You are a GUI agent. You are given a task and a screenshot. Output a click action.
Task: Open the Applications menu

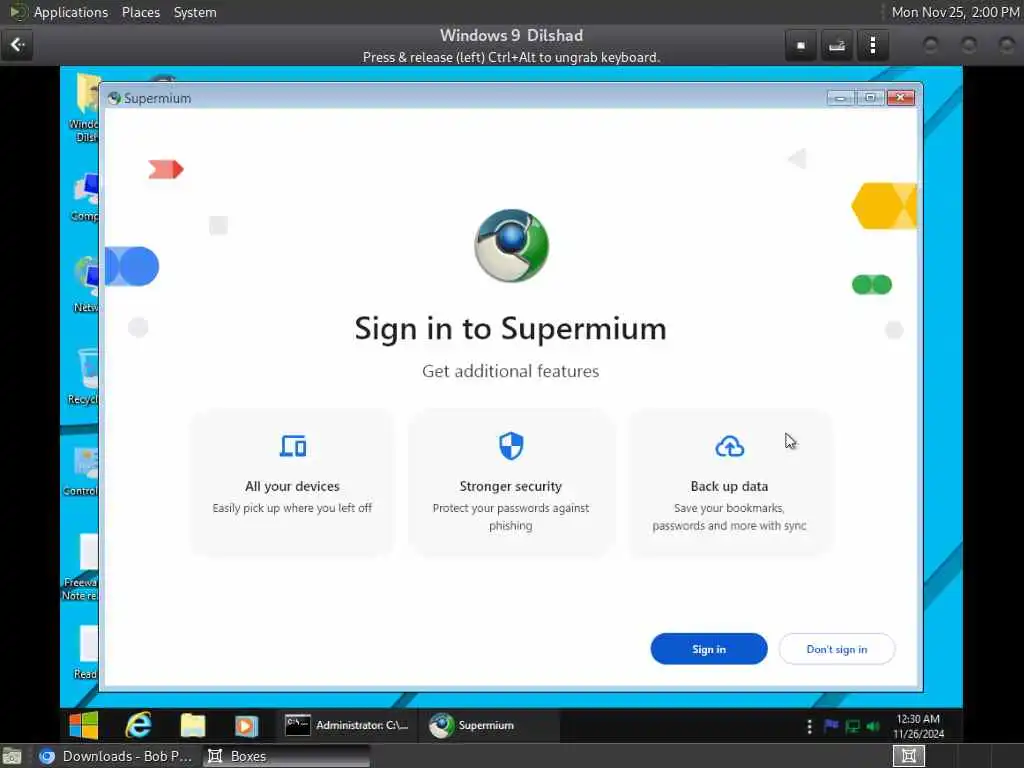click(71, 12)
